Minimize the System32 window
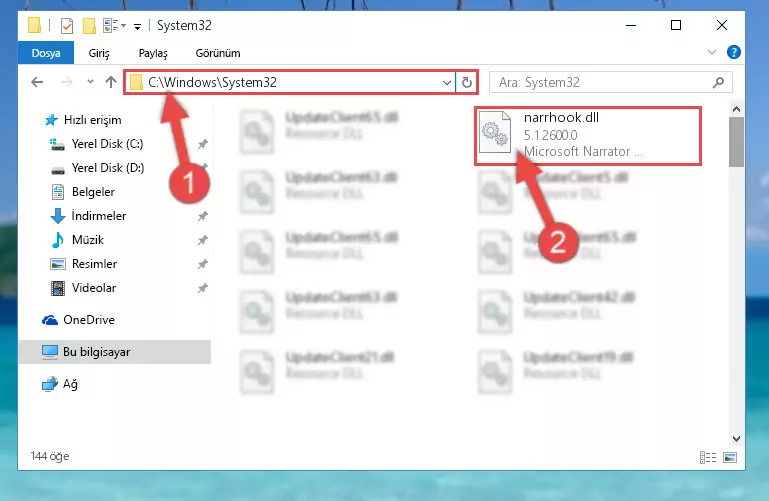The height and width of the screenshot is (501, 769). tap(631, 25)
